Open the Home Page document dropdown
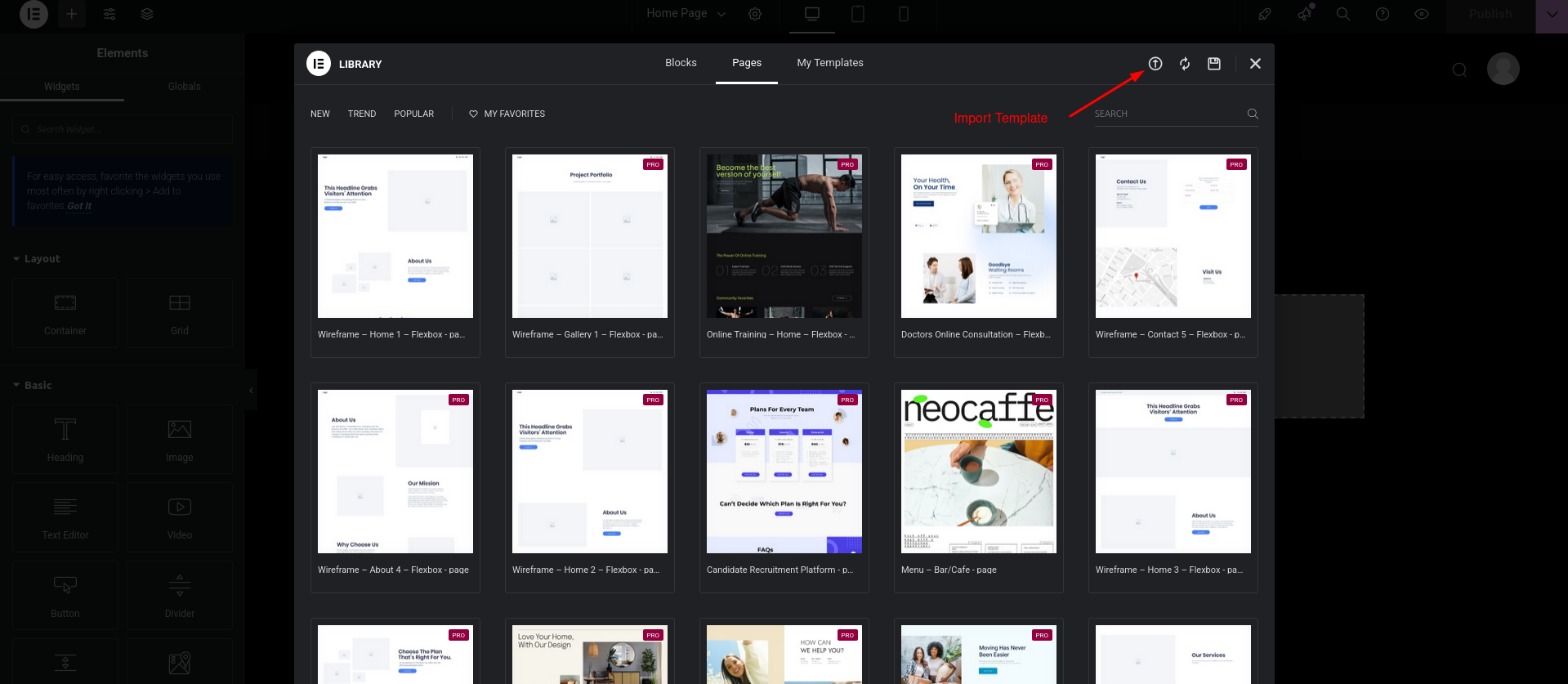This screenshot has width=1568, height=684. click(x=686, y=14)
